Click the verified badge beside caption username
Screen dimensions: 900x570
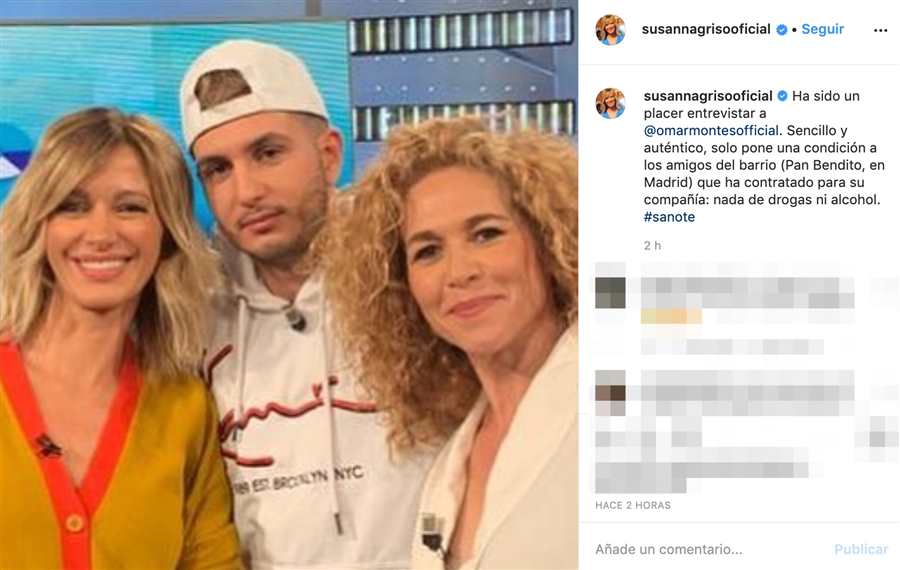(782, 96)
